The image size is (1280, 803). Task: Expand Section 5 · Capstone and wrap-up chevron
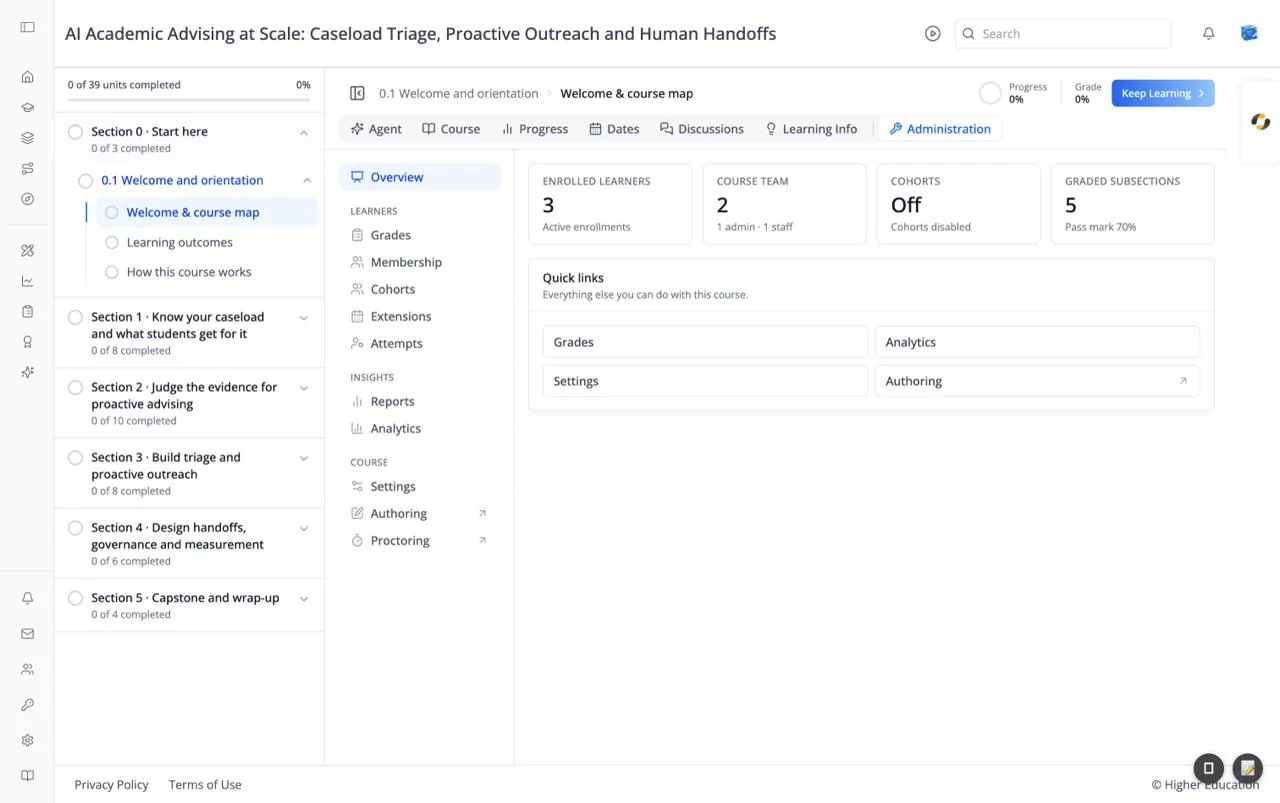[304, 599]
